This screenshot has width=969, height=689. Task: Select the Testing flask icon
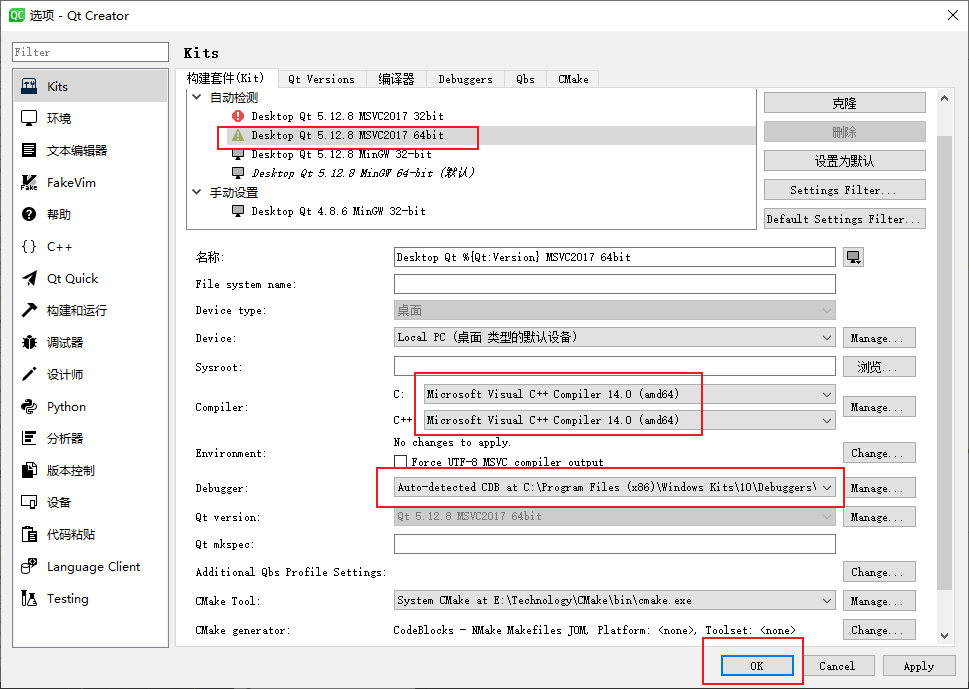click(28, 599)
